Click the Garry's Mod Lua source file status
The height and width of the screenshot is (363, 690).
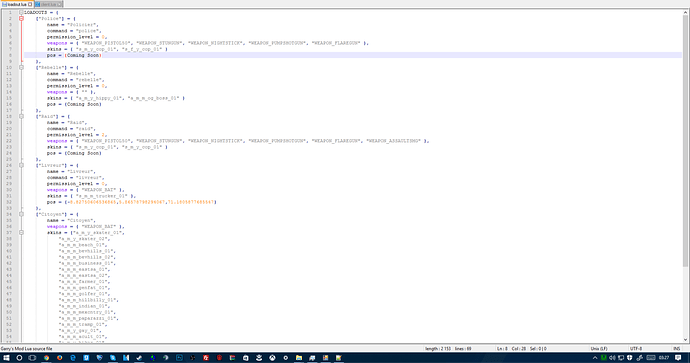coord(26,348)
